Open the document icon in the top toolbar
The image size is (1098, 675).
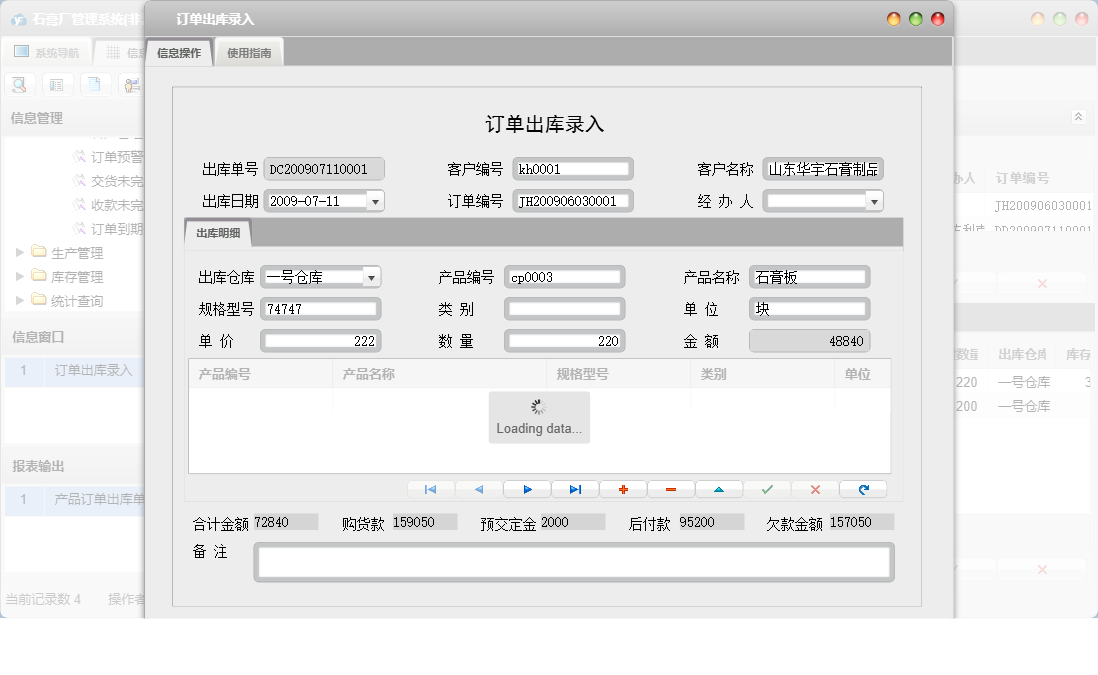point(94,84)
